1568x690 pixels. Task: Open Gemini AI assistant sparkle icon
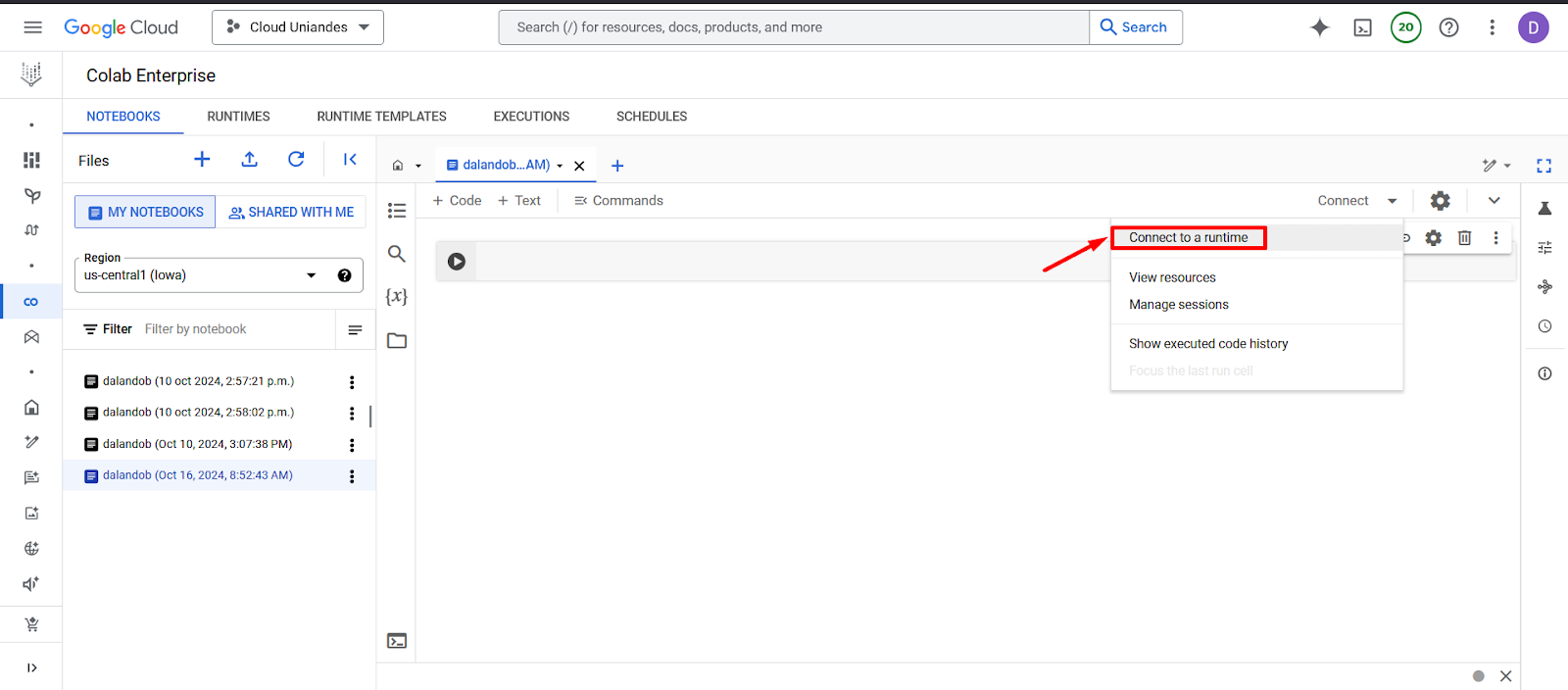tap(1320, 27)
